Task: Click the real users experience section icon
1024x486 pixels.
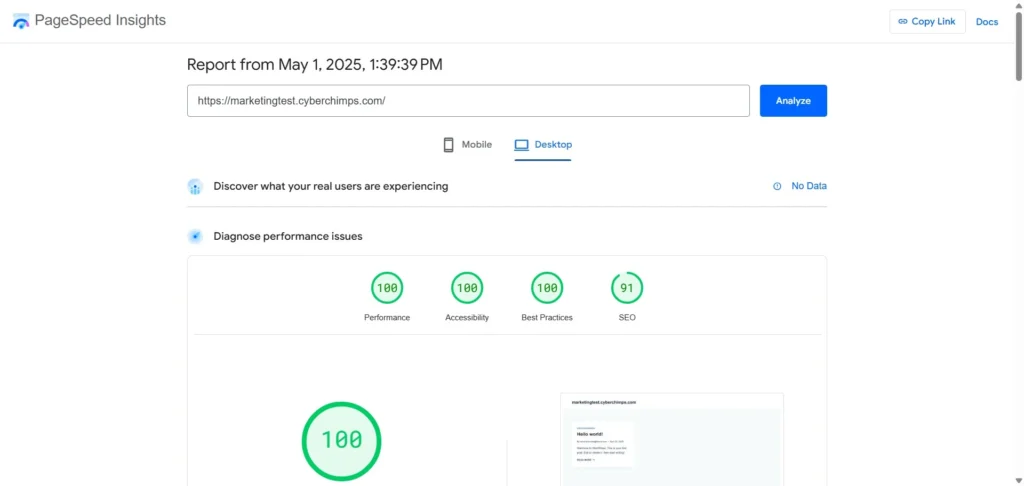Action: (x=195, y=187)
